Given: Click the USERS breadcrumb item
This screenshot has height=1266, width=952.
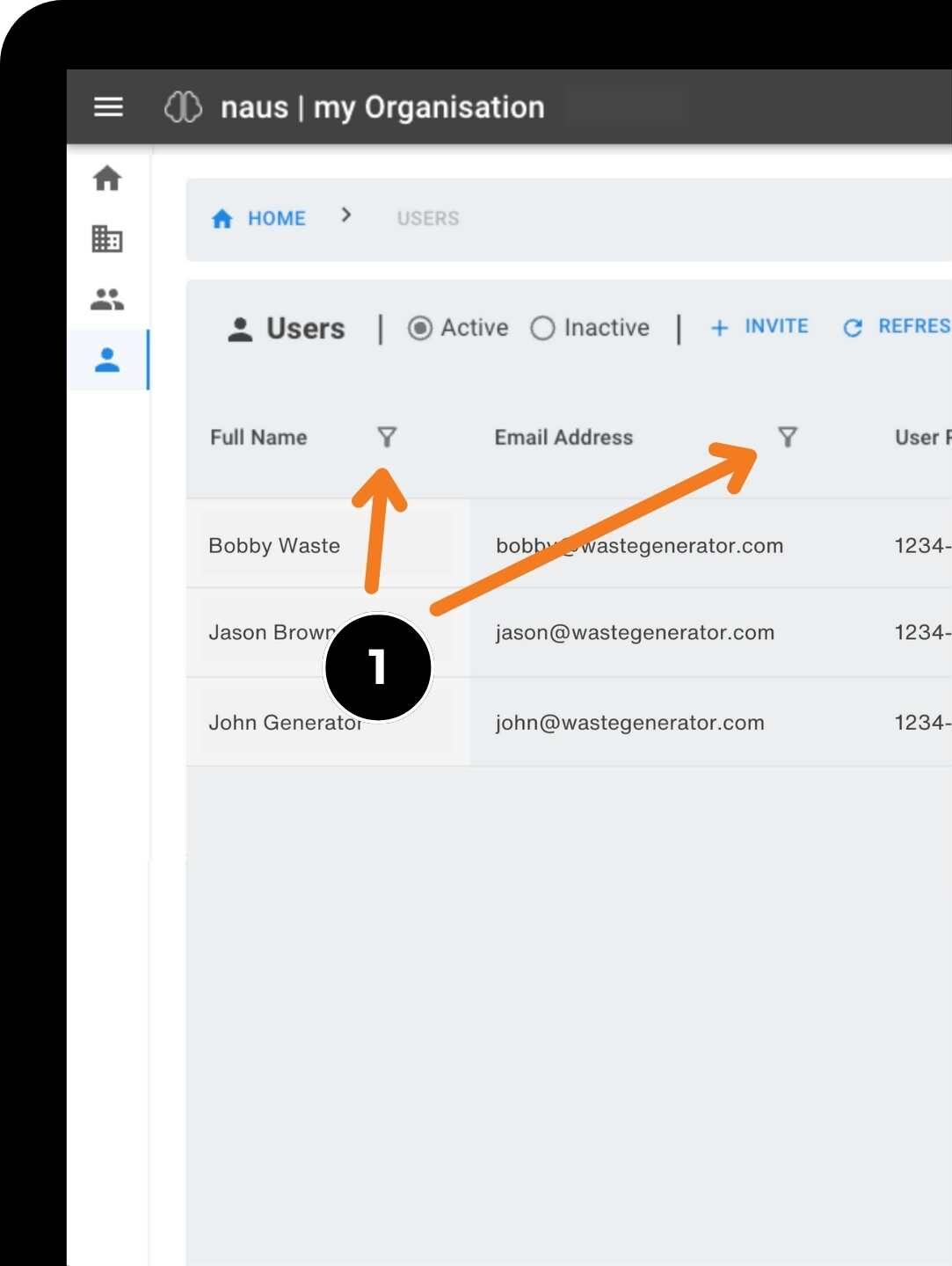Looking at the screenshot, I should [428, 218].
